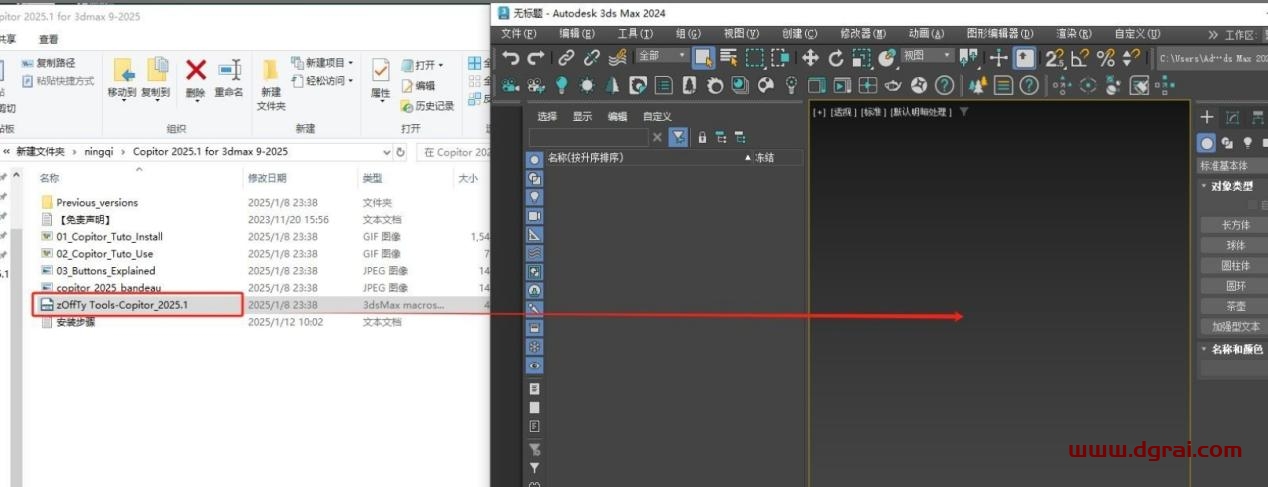Screen dimensions: 1268x487
Task: Toggle the Keyboard Shortcut Override icon
Action: tap(1025, 57)
